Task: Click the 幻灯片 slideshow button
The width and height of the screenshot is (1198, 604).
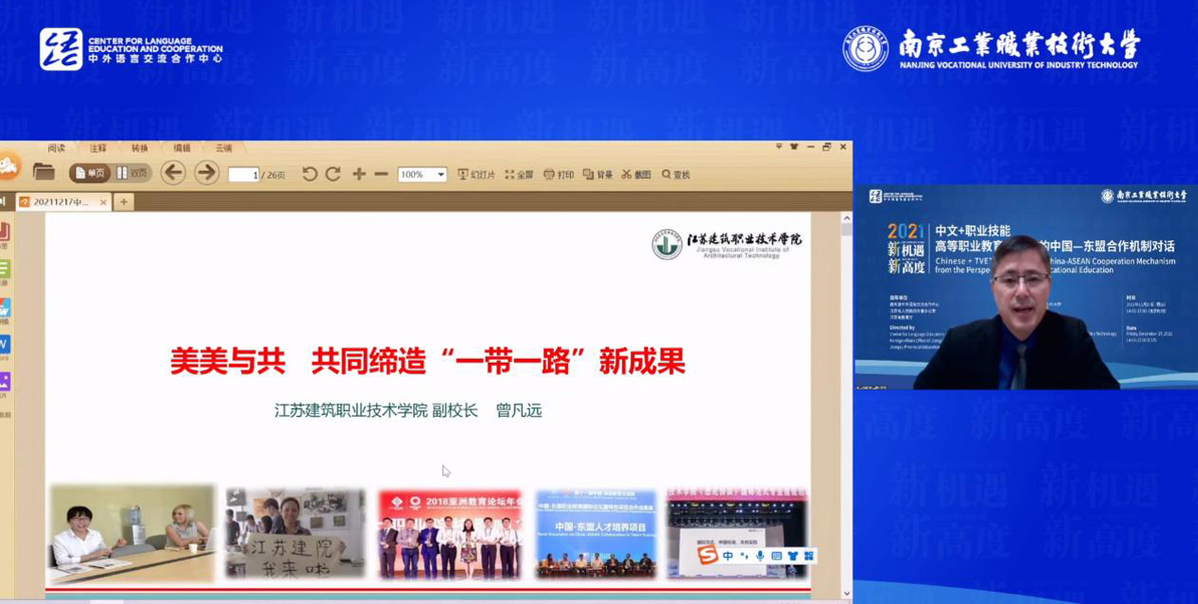Action: pyautogui.click(x=476, y=174)
